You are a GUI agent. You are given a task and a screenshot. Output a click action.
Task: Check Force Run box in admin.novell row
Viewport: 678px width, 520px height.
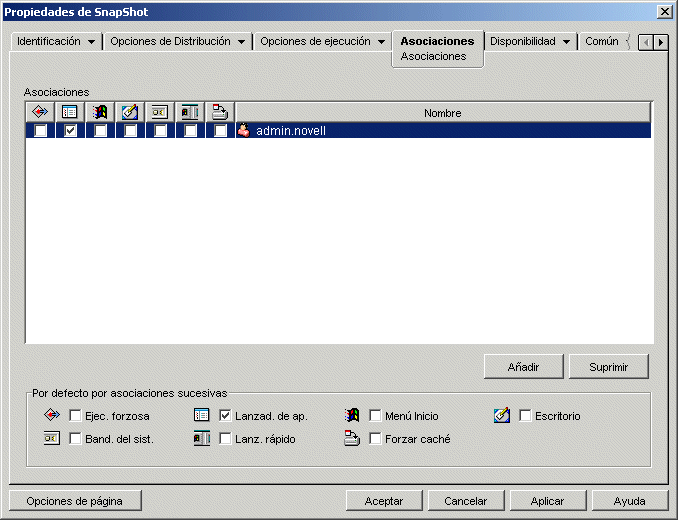[41, 131]
